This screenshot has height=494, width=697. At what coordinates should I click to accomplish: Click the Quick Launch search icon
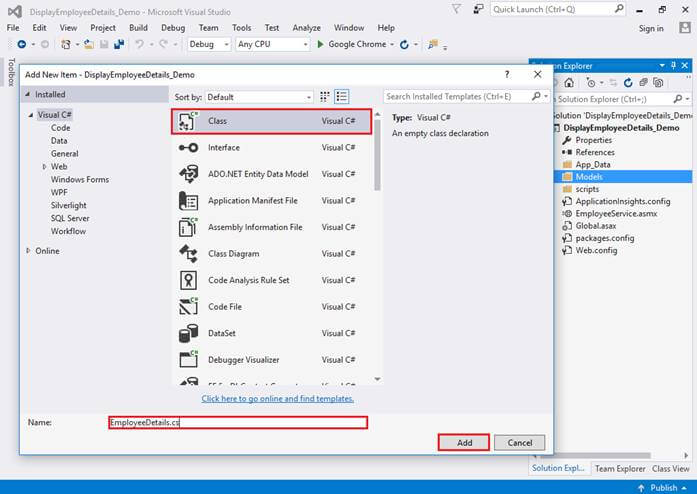[x=619, y=9]
